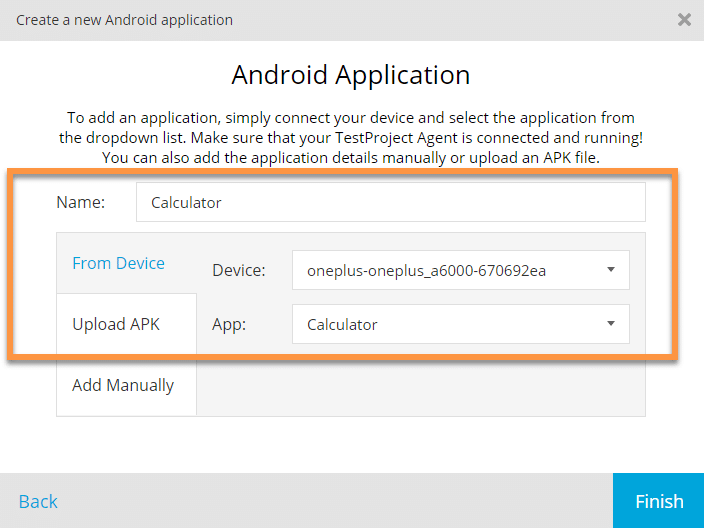
Task: Click the Name: label
Action: pyautogui.click(x=81, y=202)
